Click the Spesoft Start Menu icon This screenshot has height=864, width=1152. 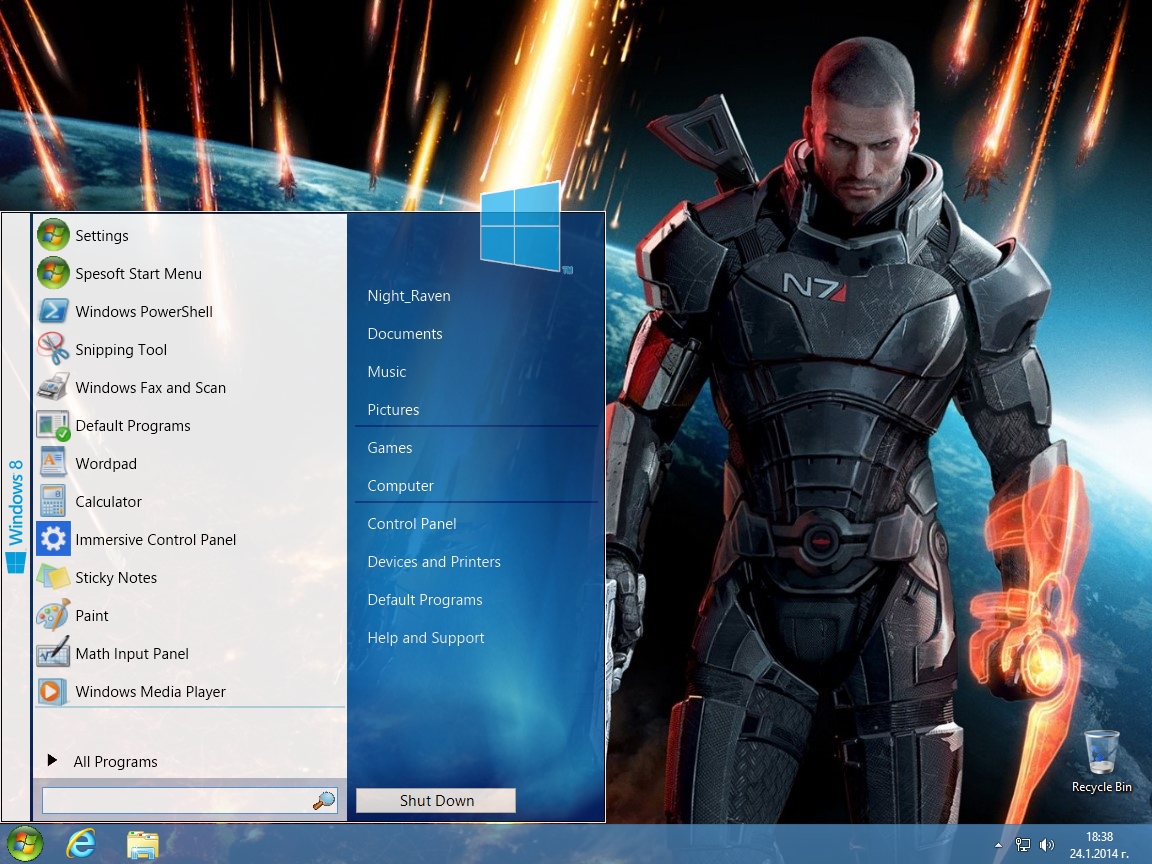[x=53, y=273]
